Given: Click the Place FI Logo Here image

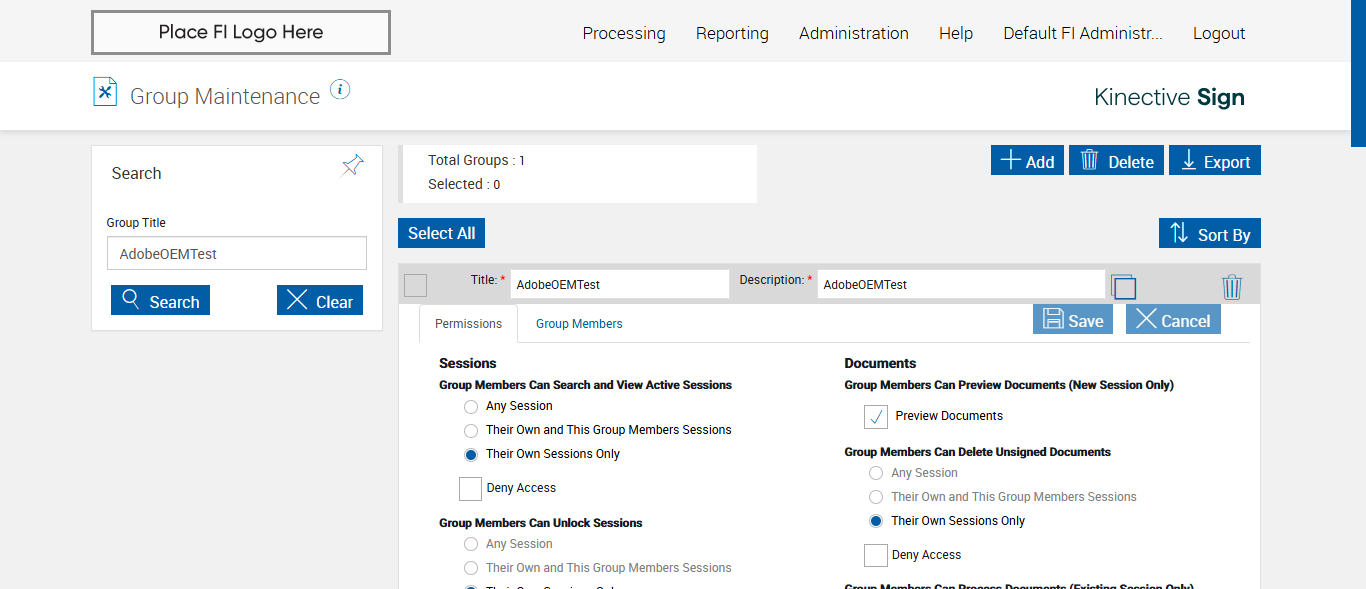Looking at the screenshot, I should 241,32.
